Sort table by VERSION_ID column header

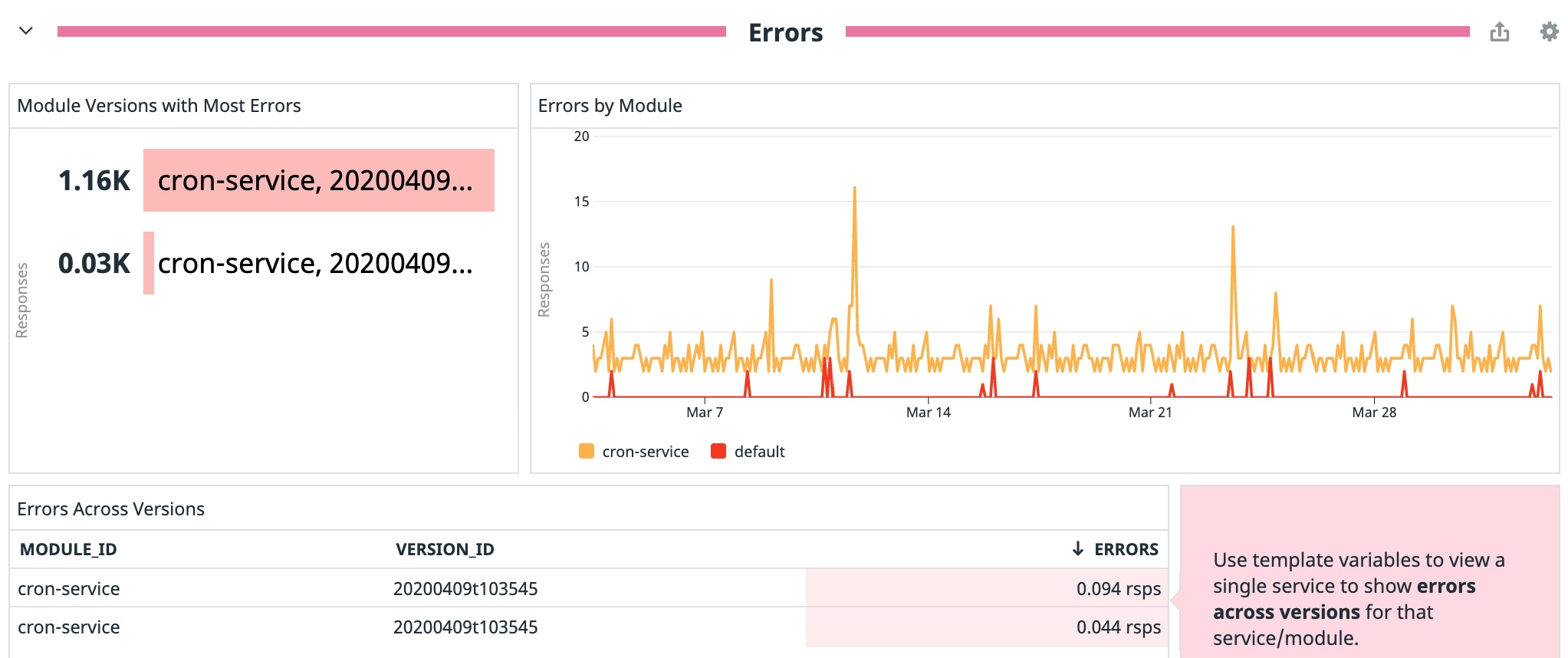[x=445, y=549]
